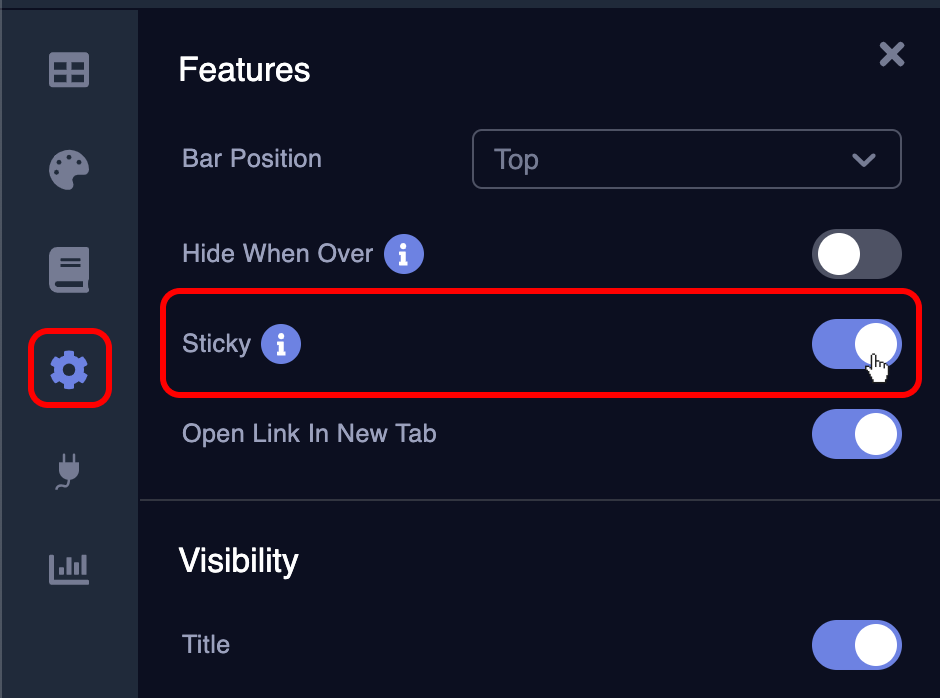This screenshot has height=698, width=940.
Task: Select the content/book icon in sidebar
Action: (68, 269)
